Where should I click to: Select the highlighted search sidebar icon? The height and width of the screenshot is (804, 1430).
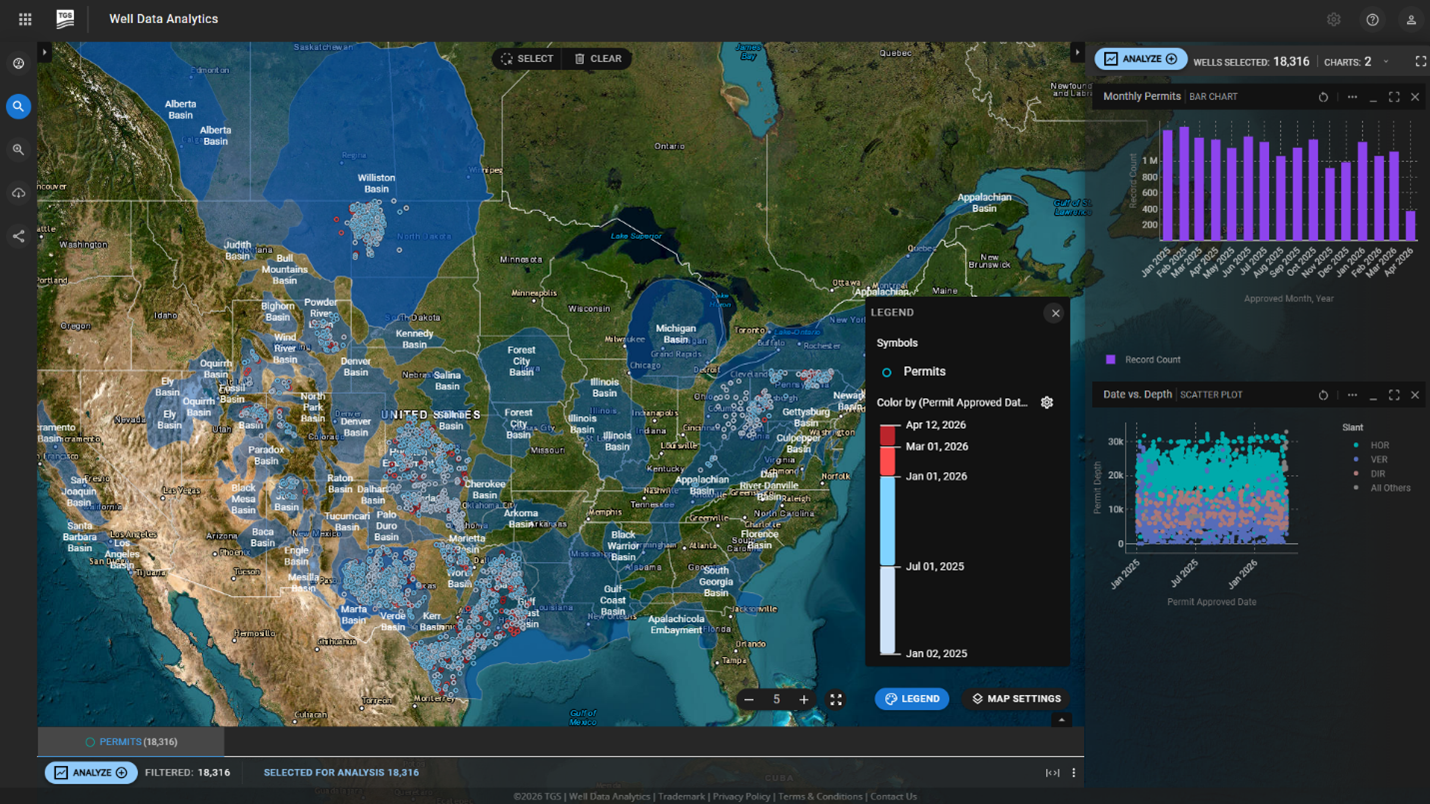coord(18,106)
